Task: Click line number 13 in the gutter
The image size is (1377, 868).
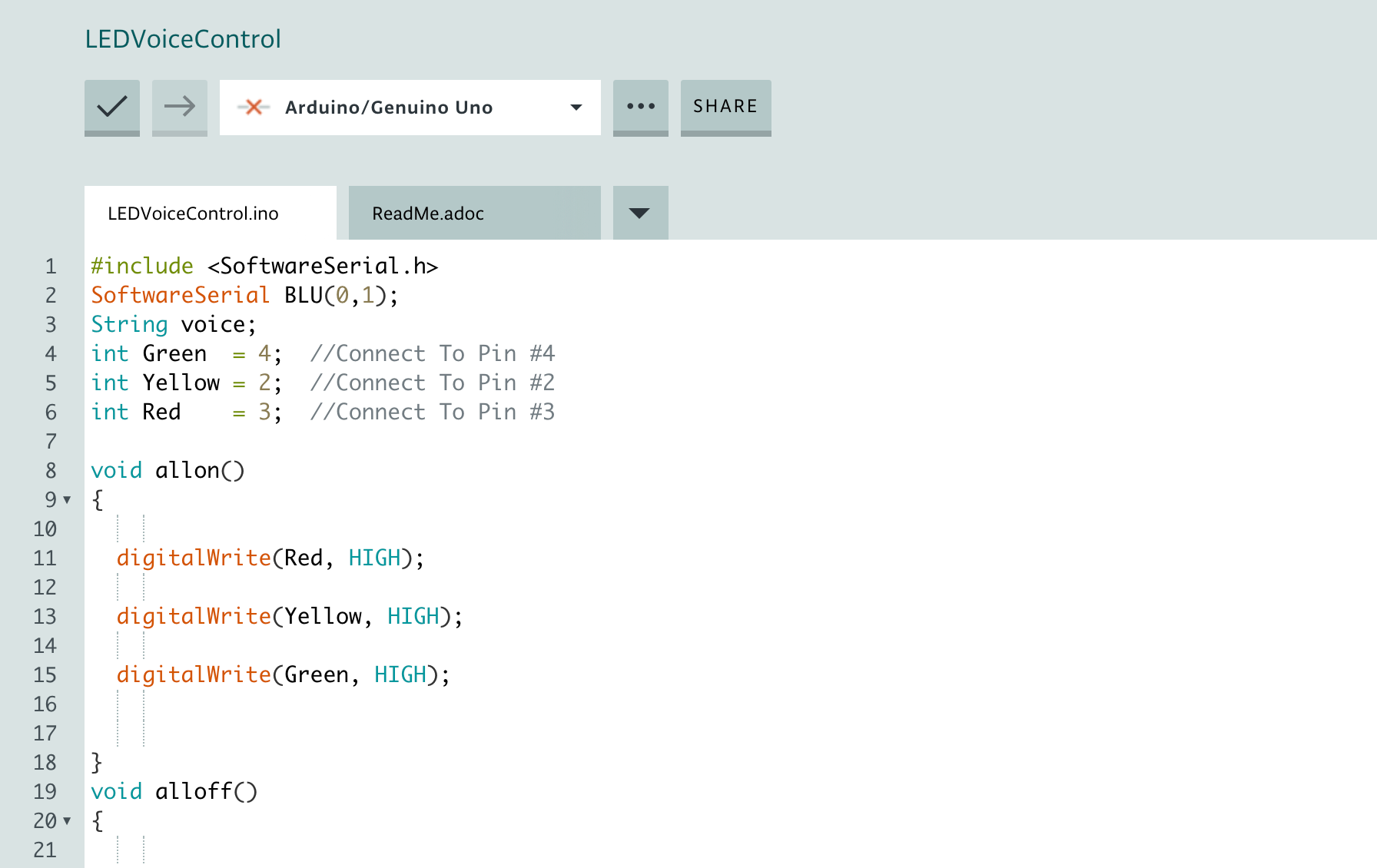Action: pos(45,617)
